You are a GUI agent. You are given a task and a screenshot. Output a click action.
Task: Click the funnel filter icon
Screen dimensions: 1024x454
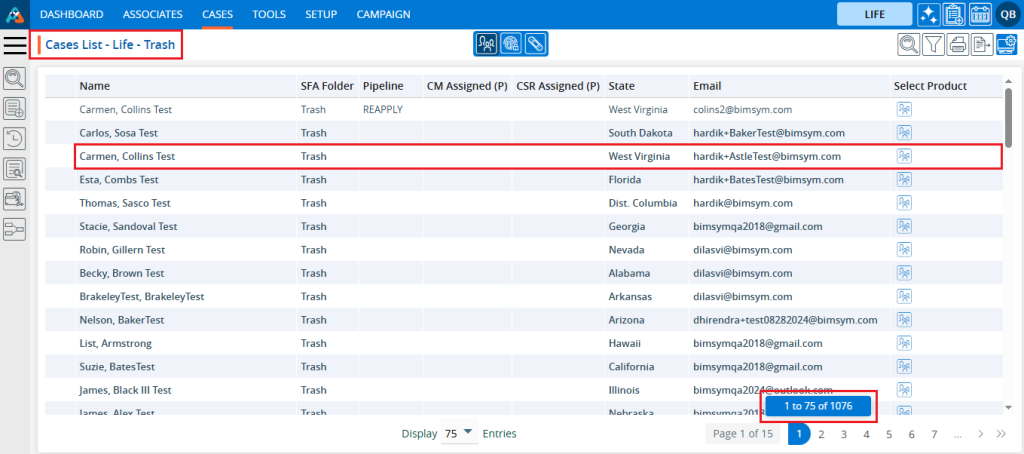tap(932, 44)
